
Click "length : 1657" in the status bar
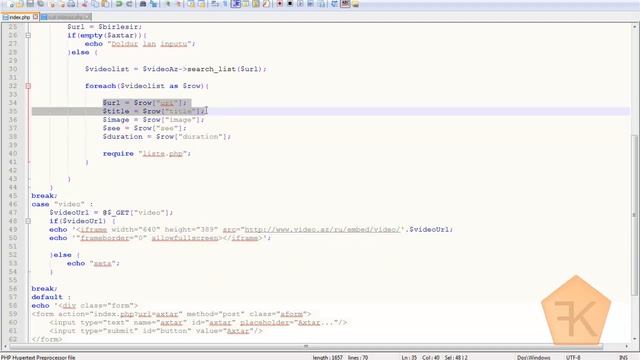pos(327,357)
